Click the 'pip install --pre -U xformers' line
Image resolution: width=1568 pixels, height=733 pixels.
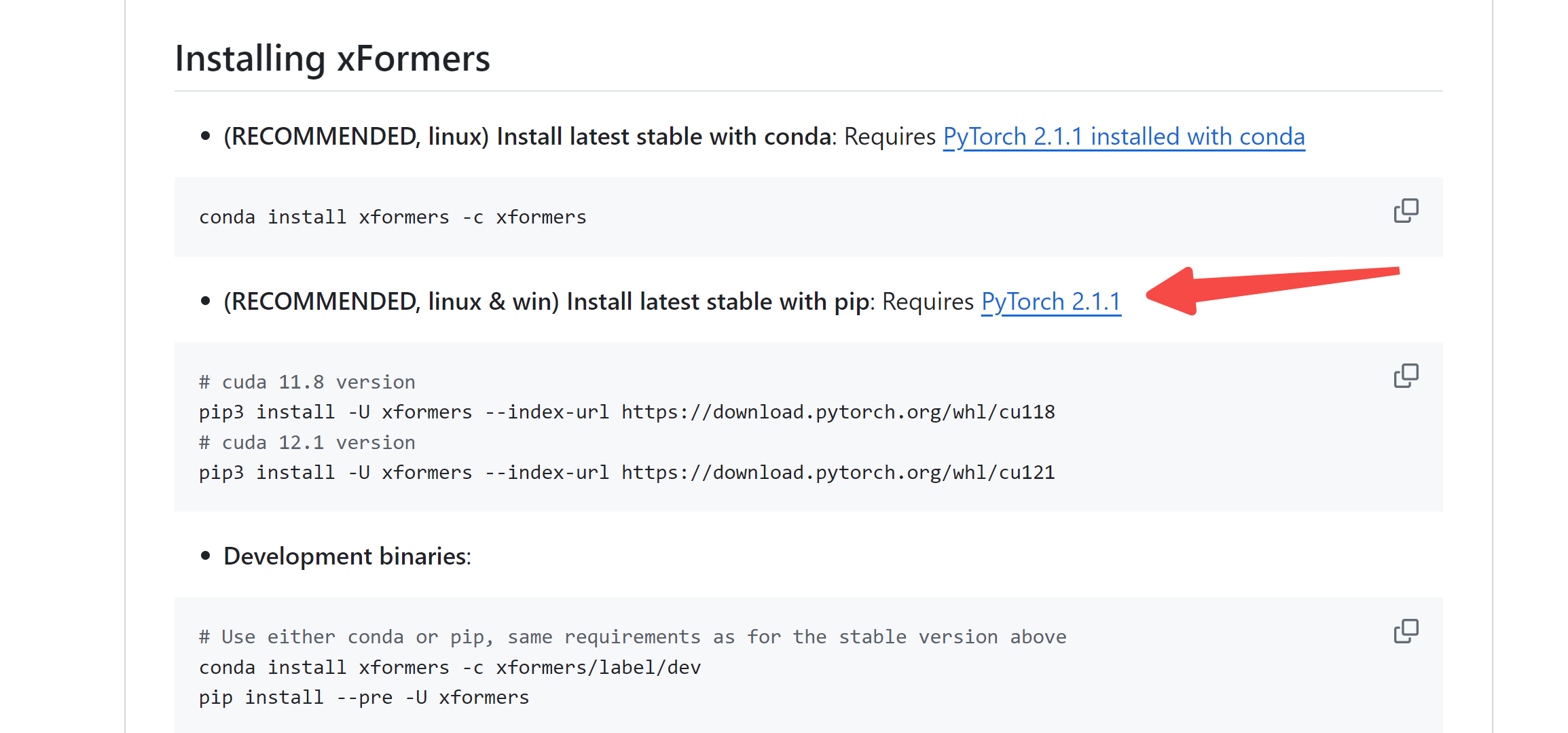click(364, 698)
